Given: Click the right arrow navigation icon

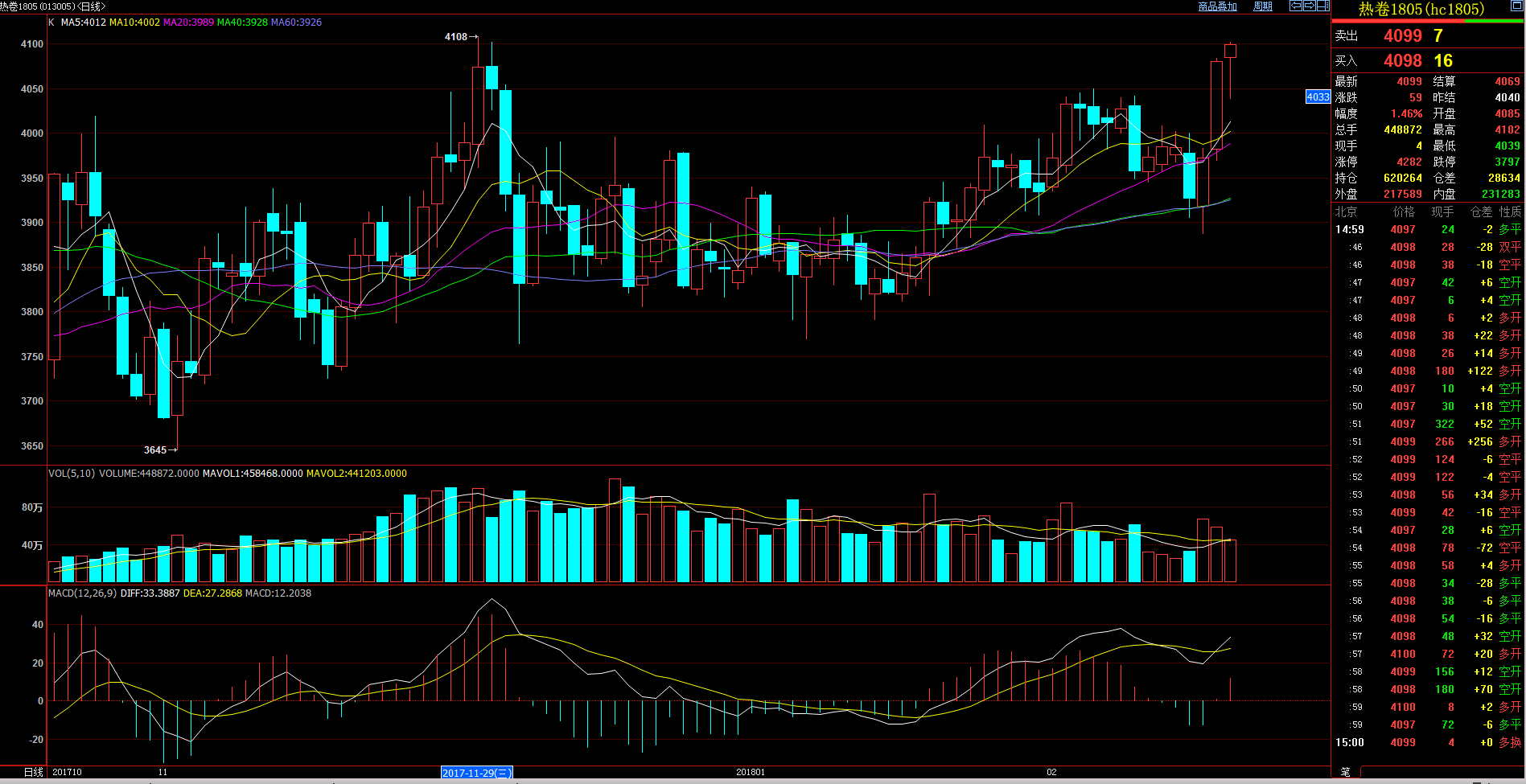Looking at the screenshot, I should click(1310, 6).
